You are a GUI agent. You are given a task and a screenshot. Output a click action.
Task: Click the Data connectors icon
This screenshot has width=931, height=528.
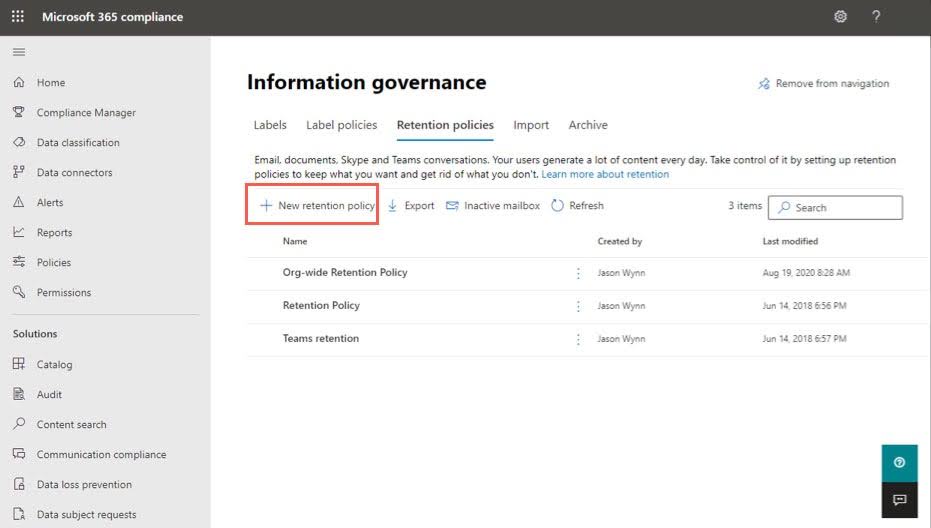(x=19, y=172)
